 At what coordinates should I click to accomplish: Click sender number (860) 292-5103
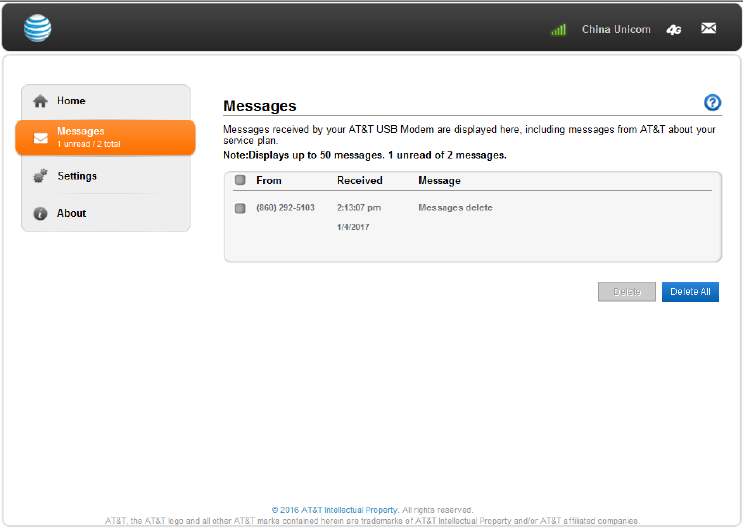pyautogui.click(x=285, y=208)
